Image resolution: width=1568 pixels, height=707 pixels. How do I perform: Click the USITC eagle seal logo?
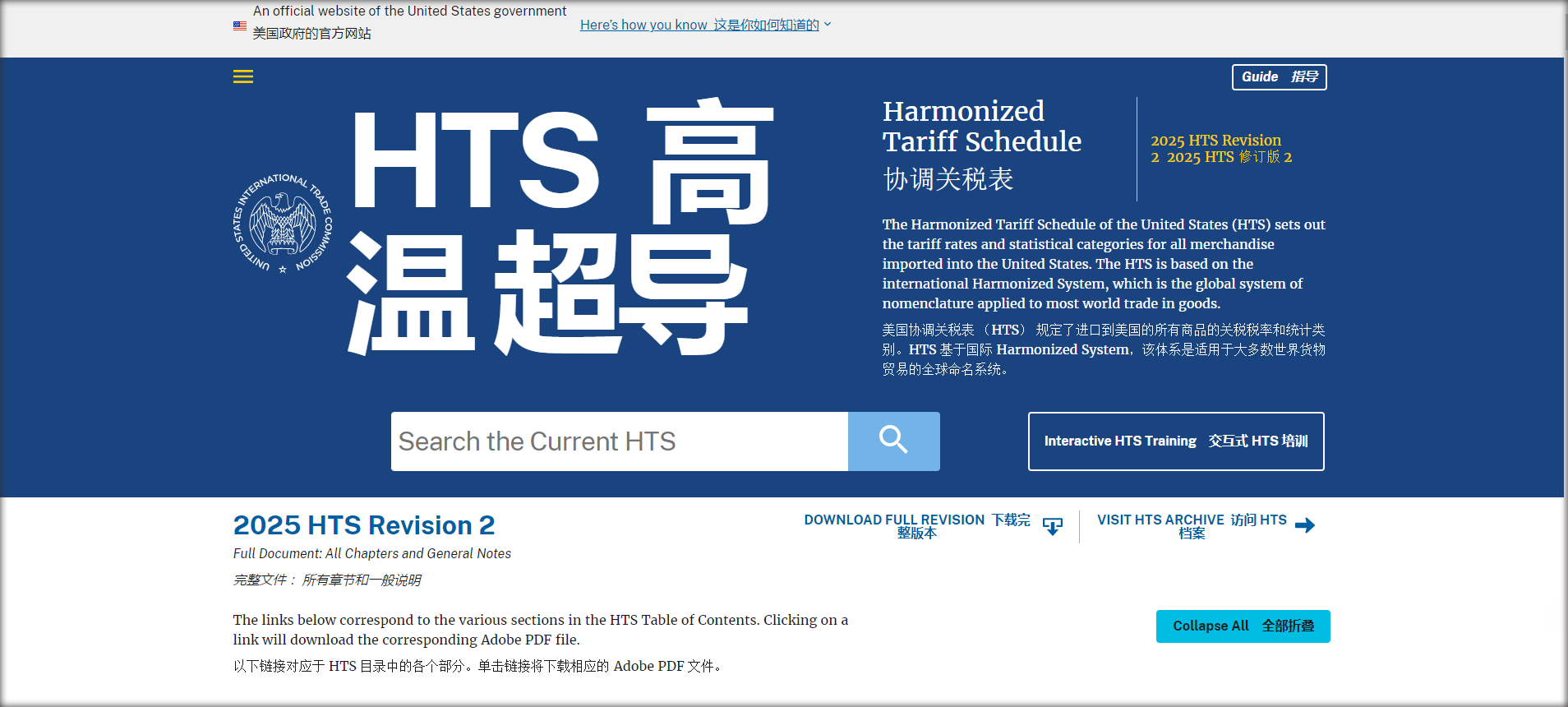point(283,223)
